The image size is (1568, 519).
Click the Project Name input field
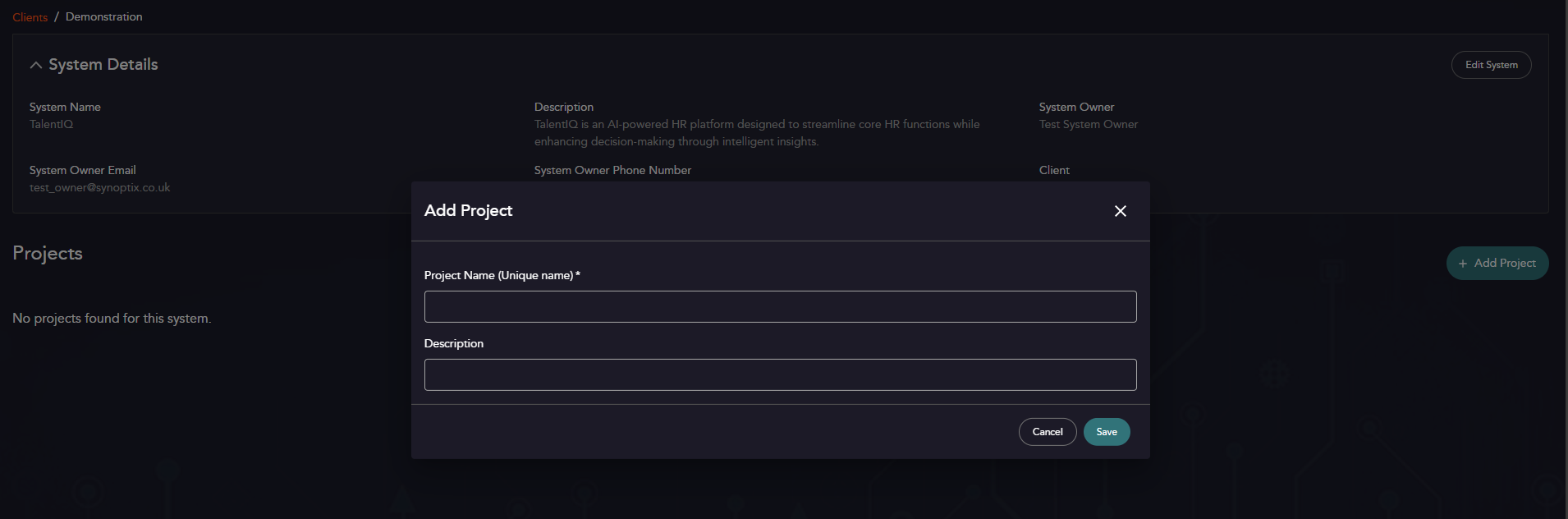(x=780, y=306)
